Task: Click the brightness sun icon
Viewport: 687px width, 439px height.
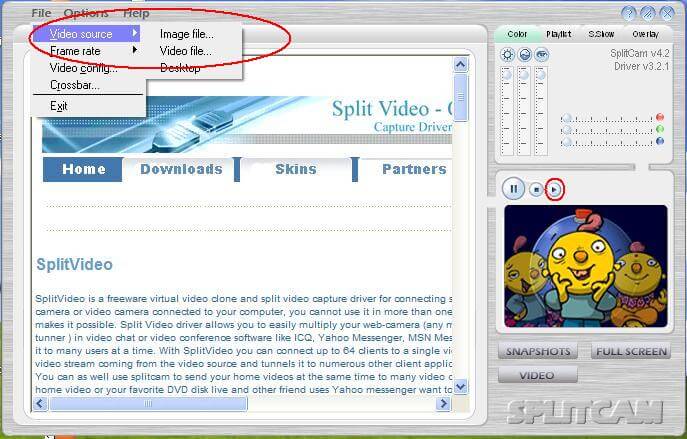Action: click(x=507, y=54)
